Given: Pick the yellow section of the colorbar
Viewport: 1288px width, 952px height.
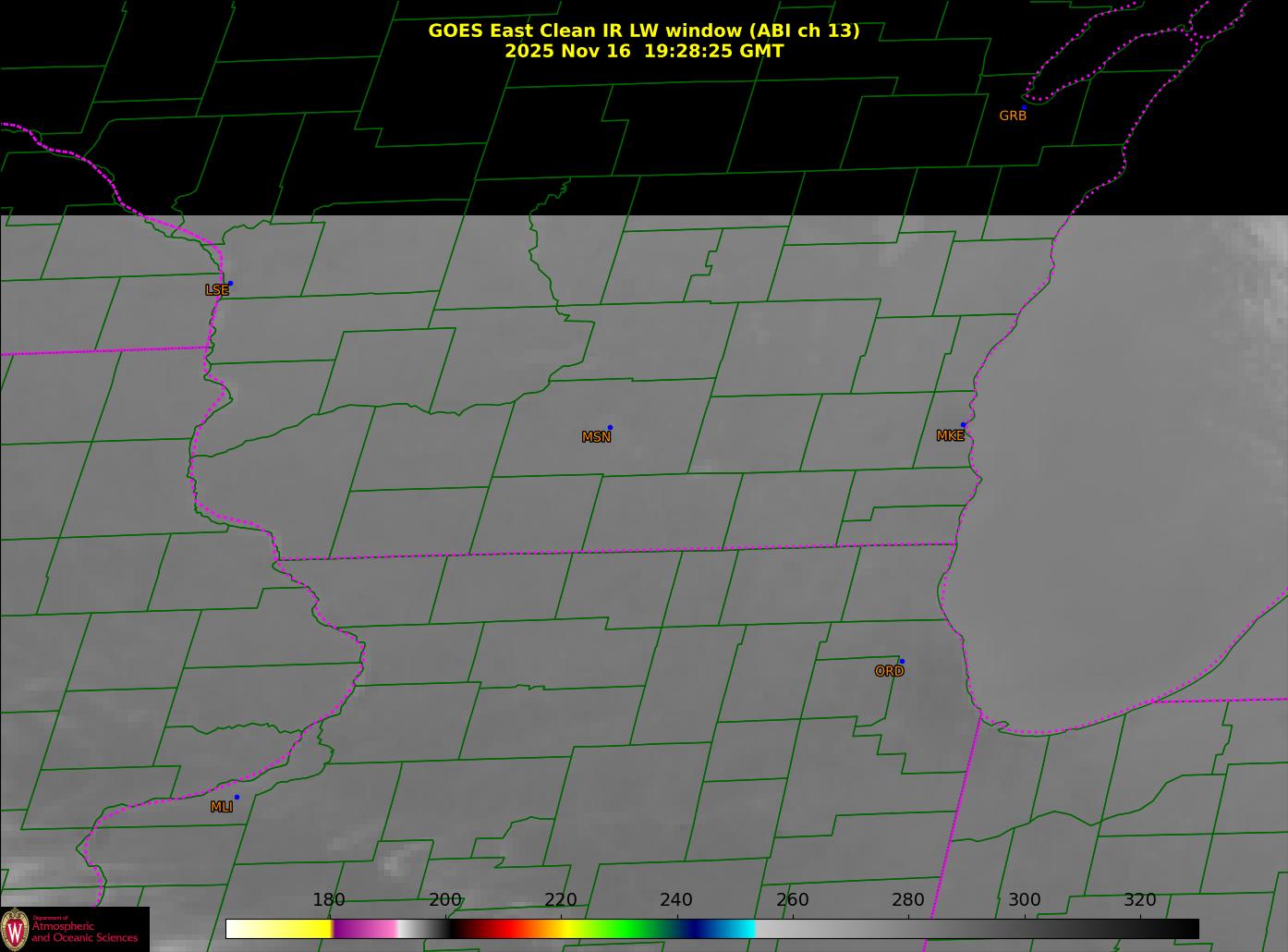Looking at the screenshot, I should click(x=296, y=929).
